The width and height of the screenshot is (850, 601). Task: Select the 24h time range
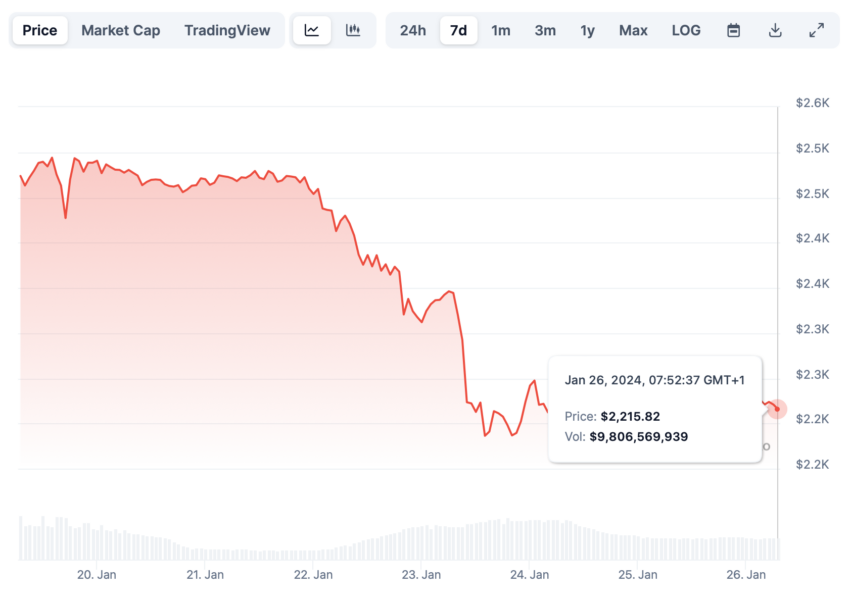click(413, 30)
